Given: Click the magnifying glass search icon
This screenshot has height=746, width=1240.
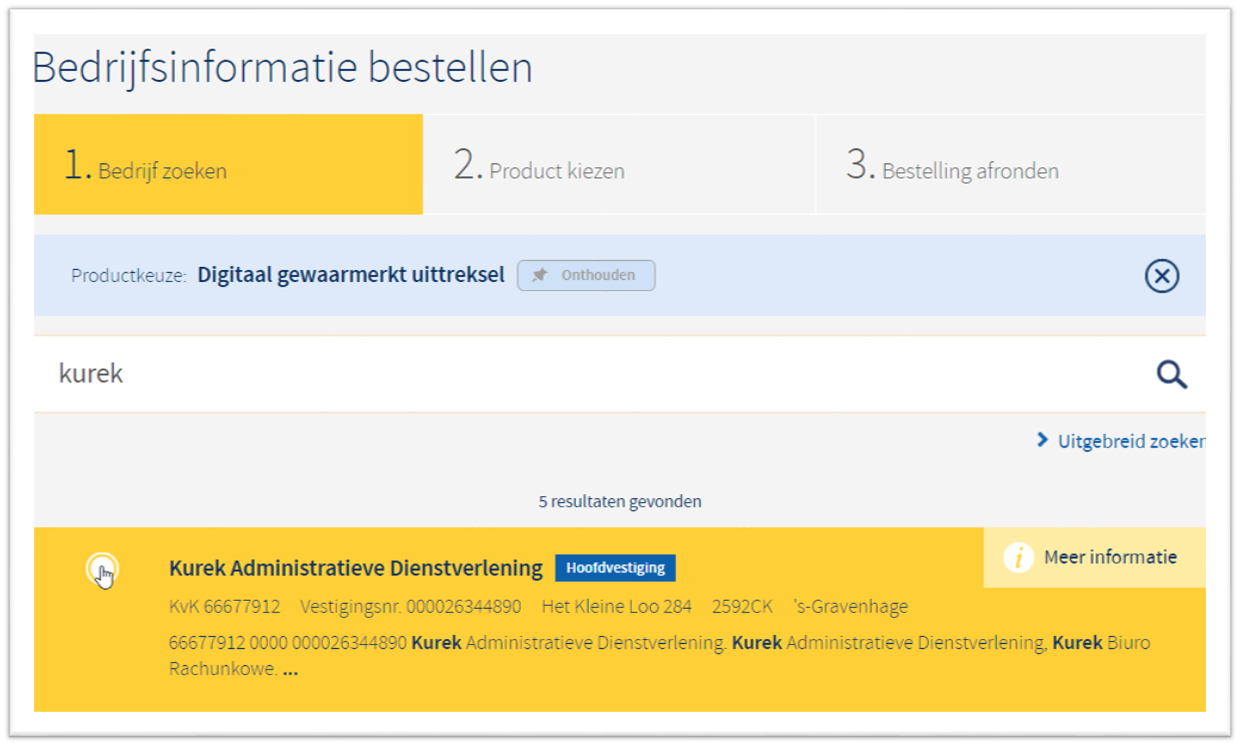Looking at the screenshot, I should coord(1171,375).
